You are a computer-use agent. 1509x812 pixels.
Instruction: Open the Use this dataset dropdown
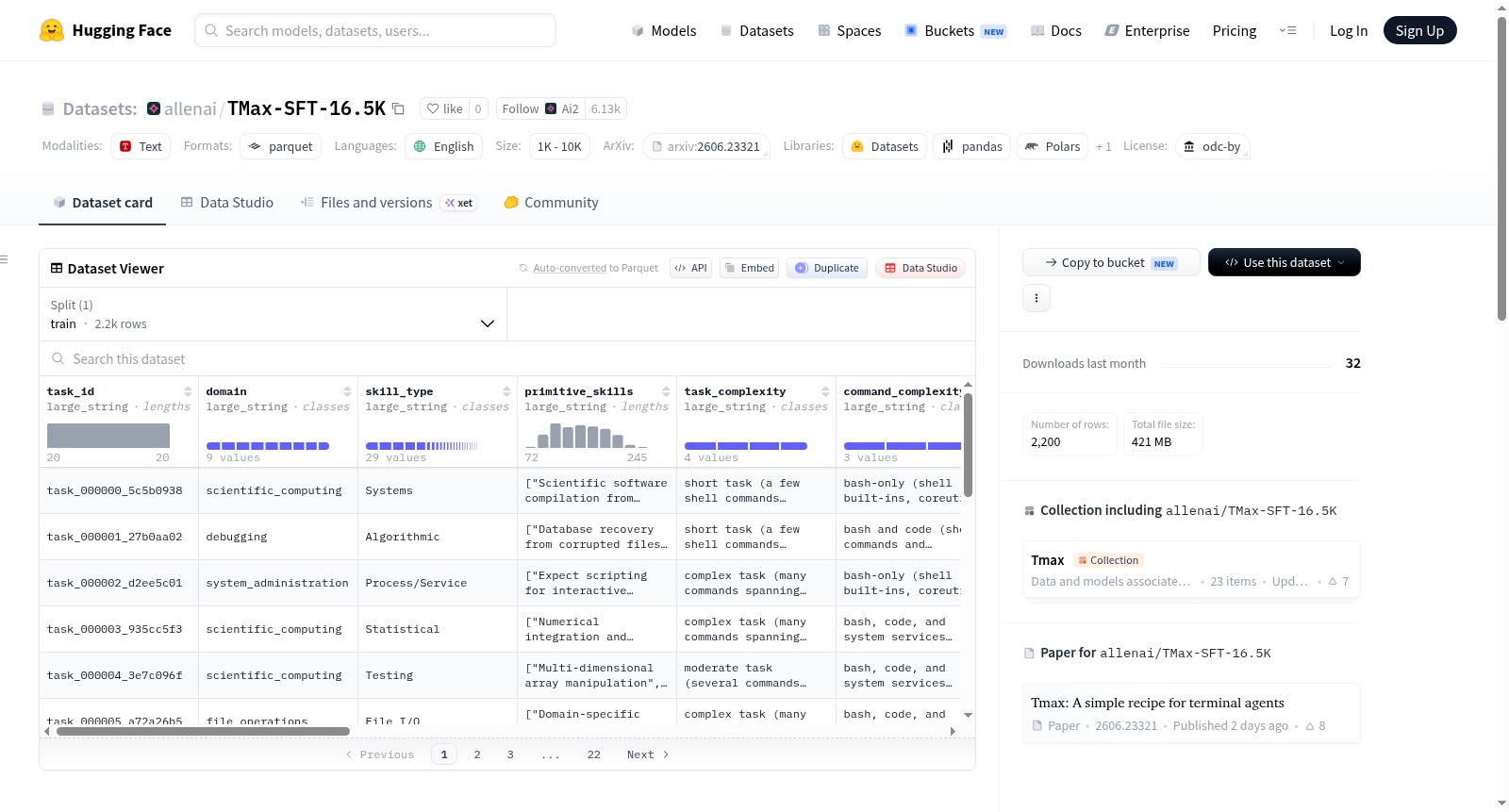point(1284,262)
